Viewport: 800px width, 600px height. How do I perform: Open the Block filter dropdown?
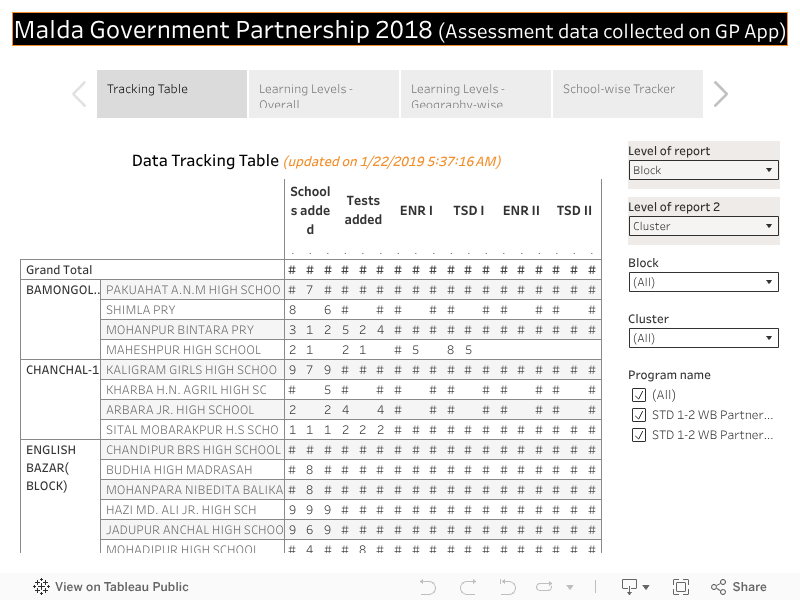click(703, 282)
